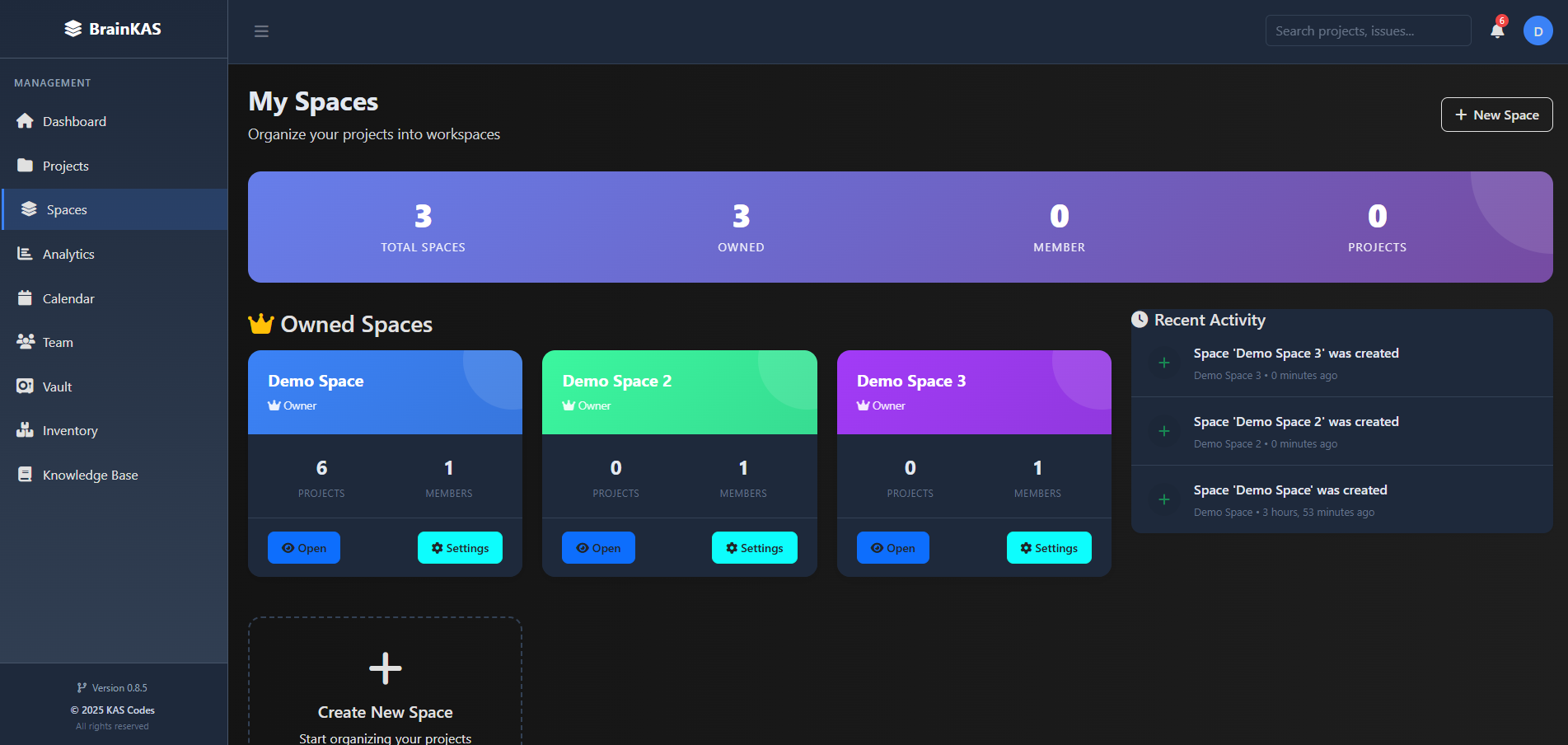Click the Vault sidebar icon
The image size is (1568, 745).
click(25, 387)
